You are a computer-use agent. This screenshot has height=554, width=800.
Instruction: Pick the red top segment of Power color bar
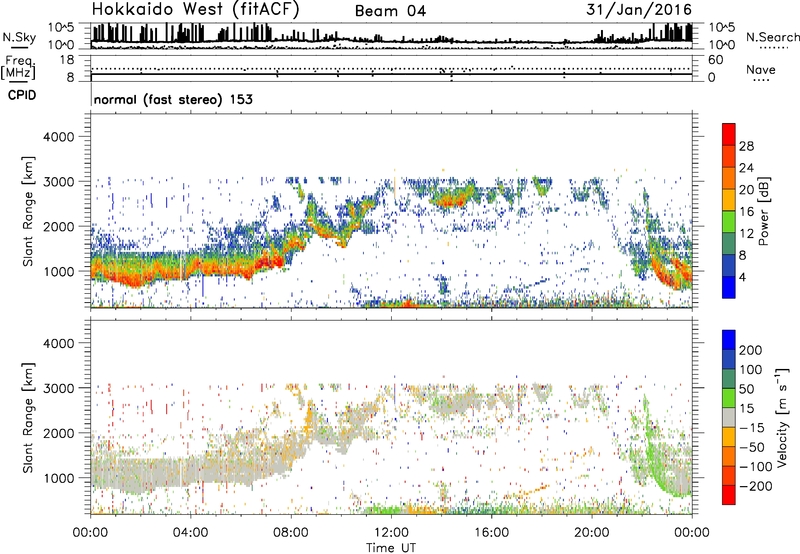coord(729,134)
